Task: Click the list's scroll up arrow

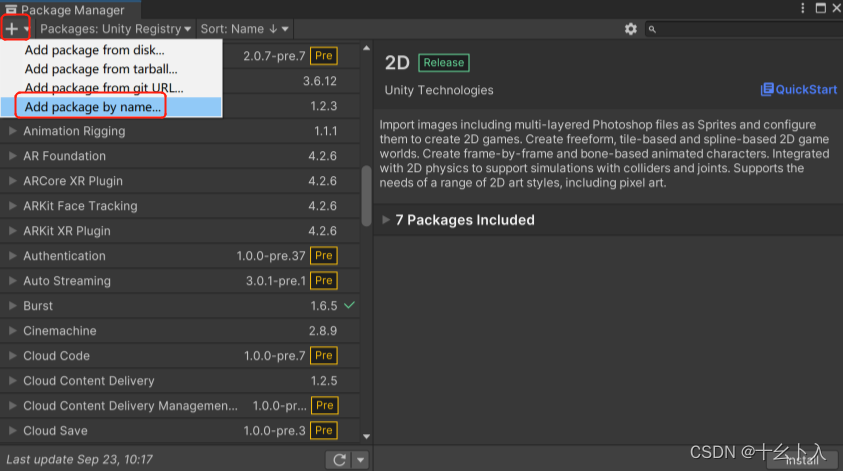Action: [x=367, y=48]
